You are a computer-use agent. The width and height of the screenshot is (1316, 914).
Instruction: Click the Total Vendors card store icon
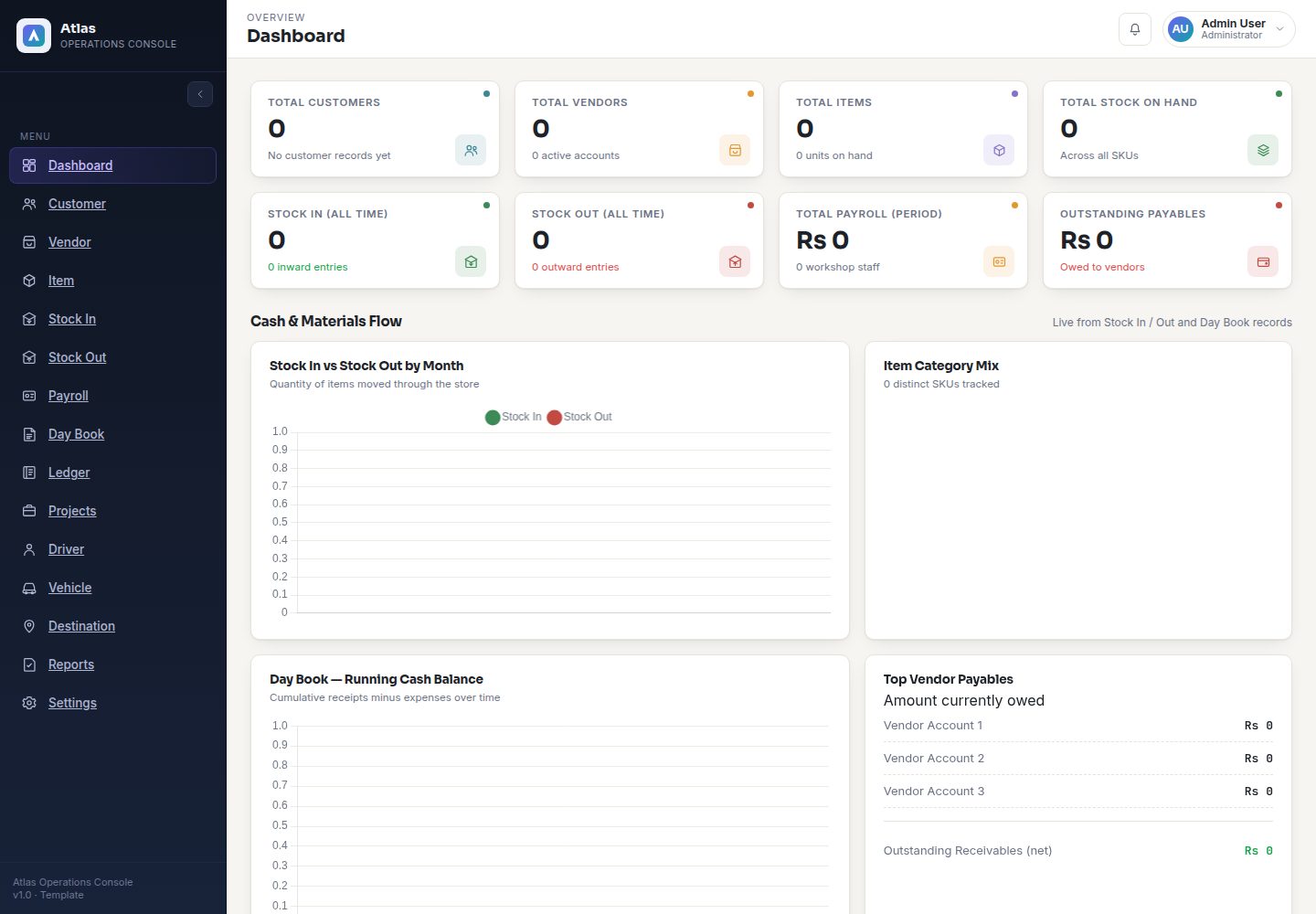click(x=735, y=150)
